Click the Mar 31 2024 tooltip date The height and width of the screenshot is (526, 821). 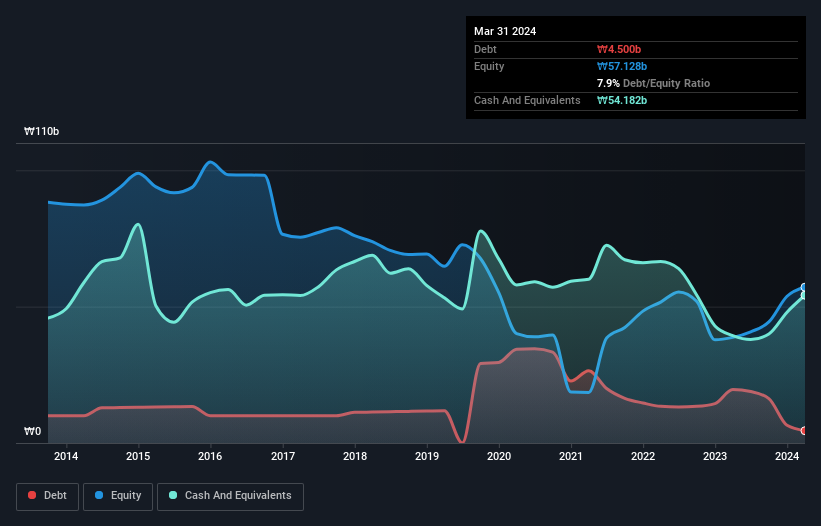505,31
